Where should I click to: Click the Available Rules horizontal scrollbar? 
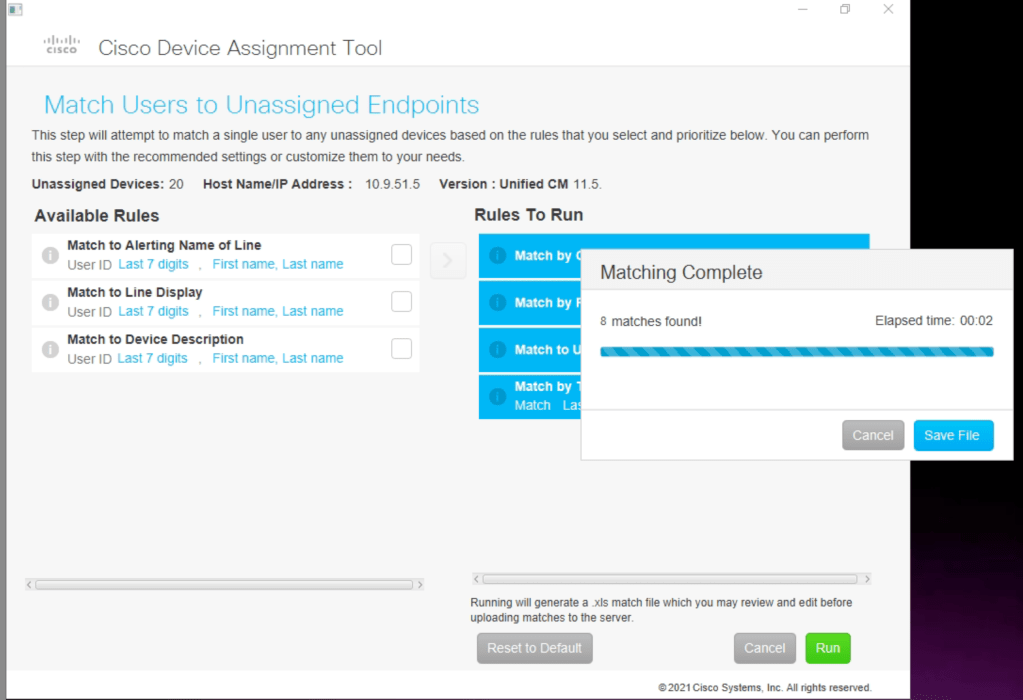click(224, 584)
